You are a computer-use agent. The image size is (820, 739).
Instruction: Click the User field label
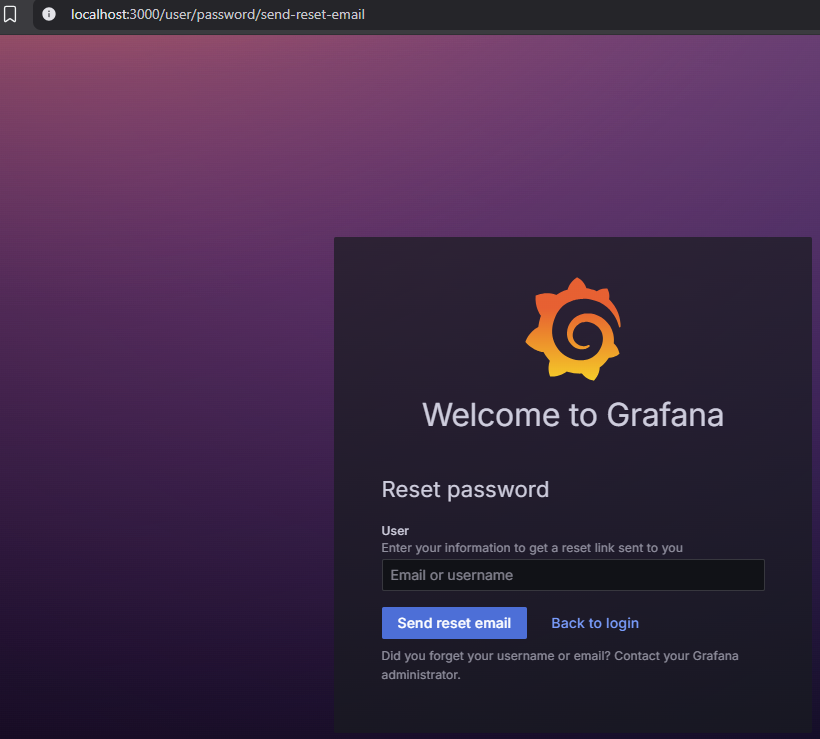point(395,530)
